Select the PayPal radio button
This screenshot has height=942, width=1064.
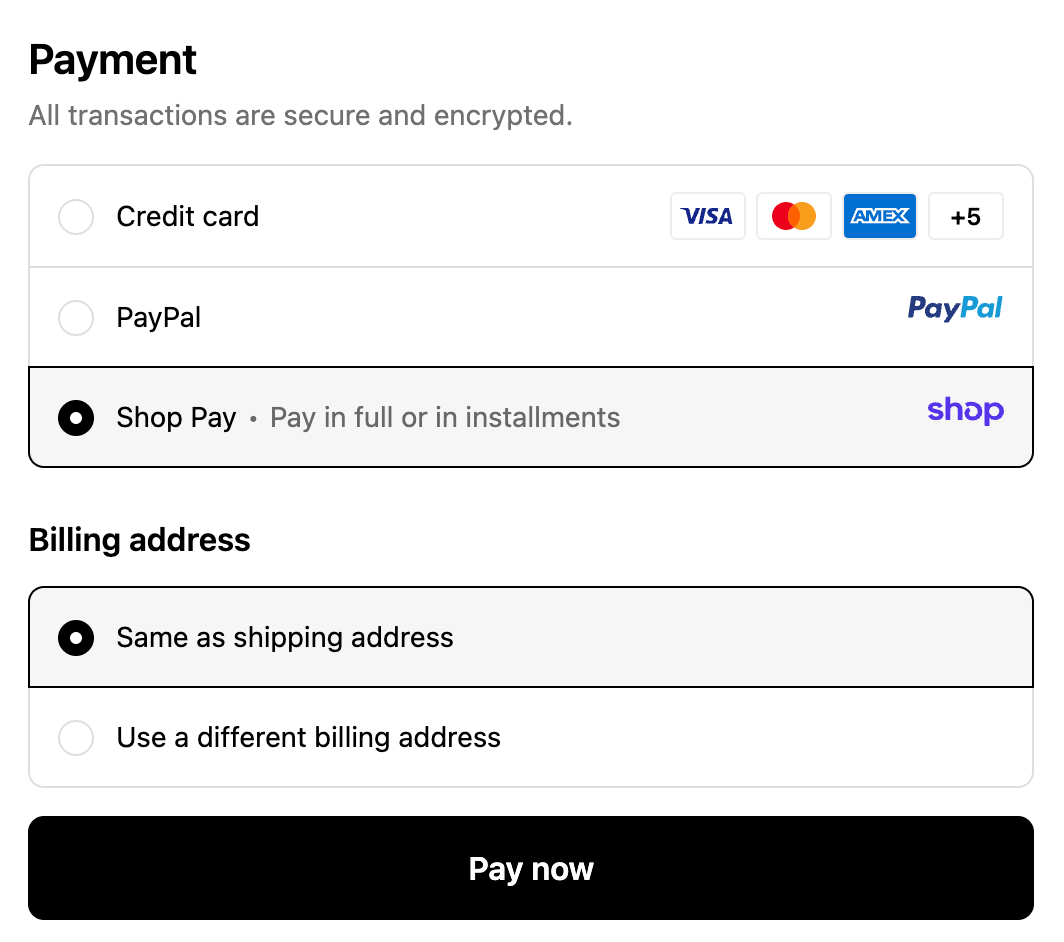76,318
